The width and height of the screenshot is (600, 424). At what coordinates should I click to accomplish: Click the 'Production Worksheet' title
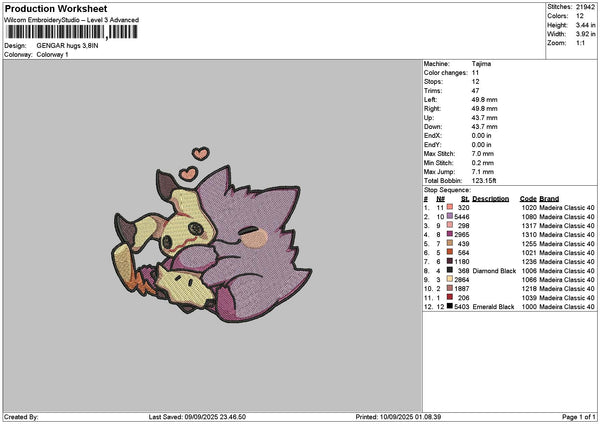(x=56, y=9)
